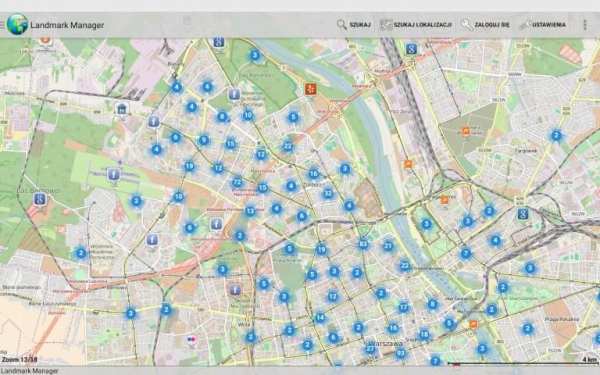Viewport: 600px width, 375px height.
Task: Click the 4 km scale bar
Action: (522, 362)
